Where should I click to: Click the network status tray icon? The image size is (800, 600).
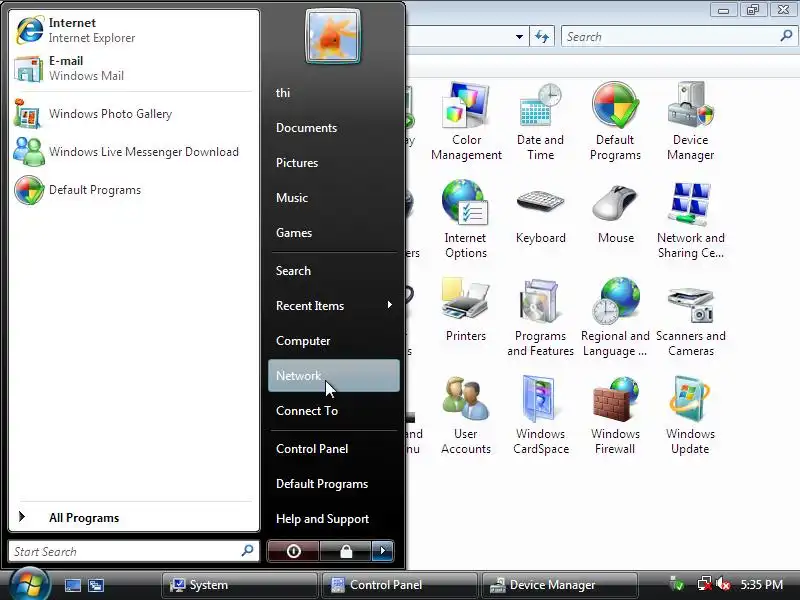705,584
